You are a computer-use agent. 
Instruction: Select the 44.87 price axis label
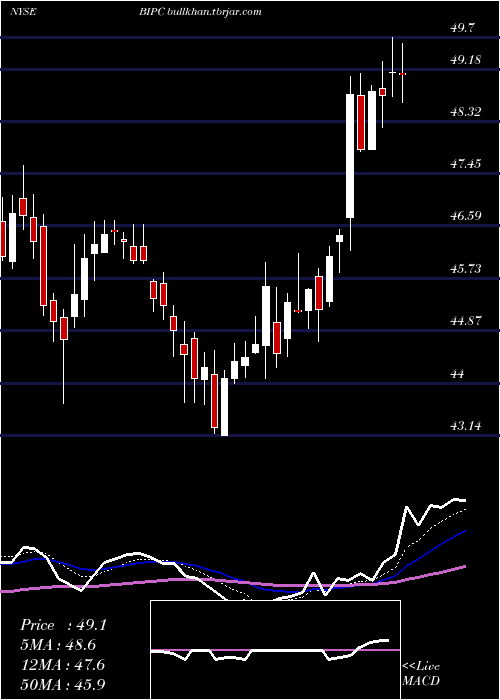tap(466, 321)
